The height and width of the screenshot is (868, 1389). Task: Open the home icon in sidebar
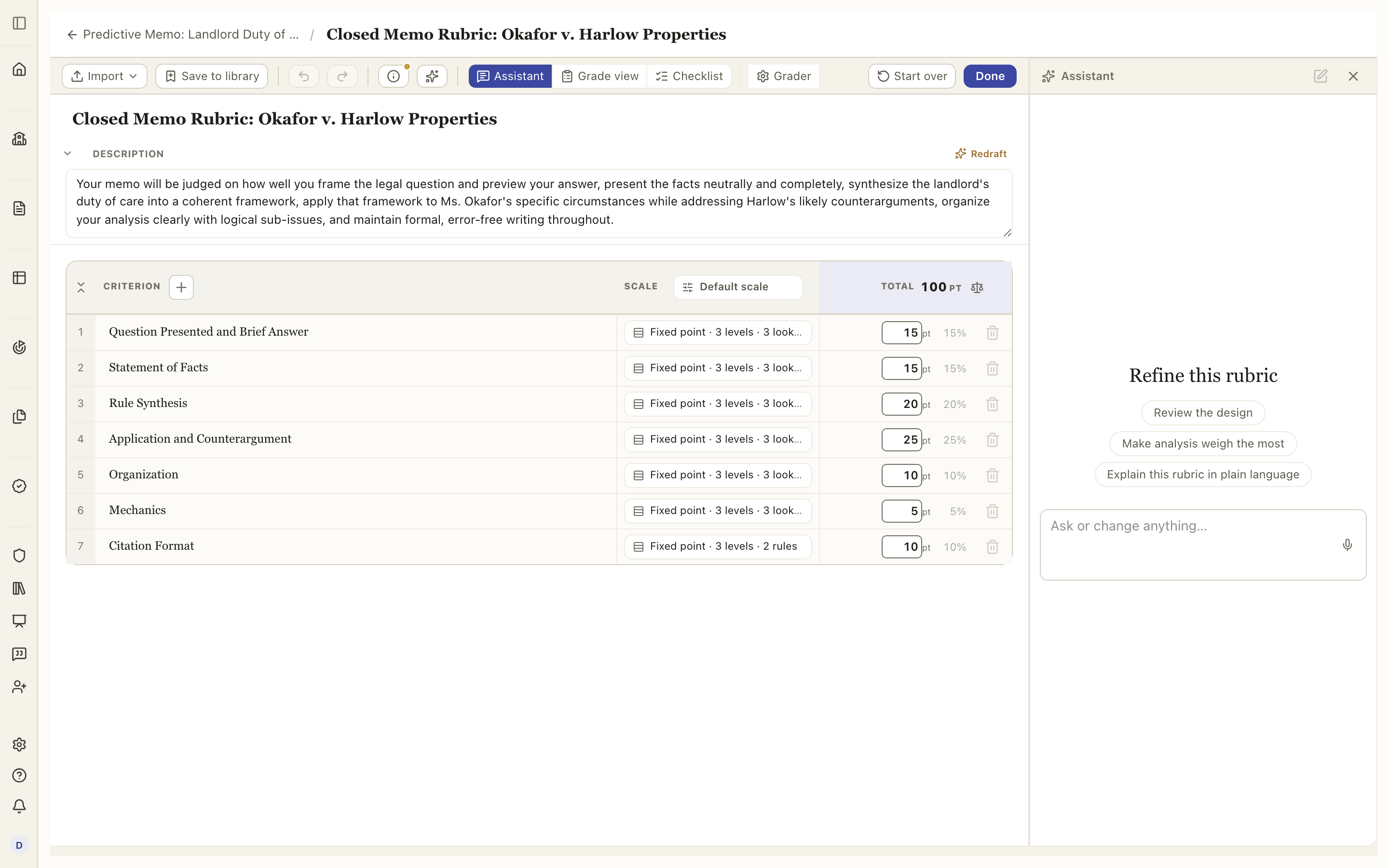pyautogui.click(x=19, y=69)
